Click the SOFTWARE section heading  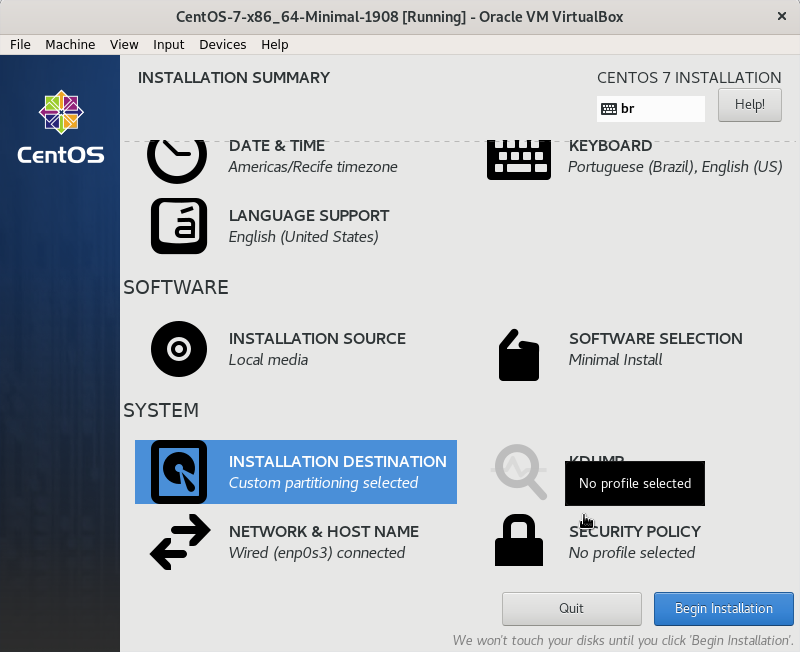pyautogui.click(x=176, y=287)
